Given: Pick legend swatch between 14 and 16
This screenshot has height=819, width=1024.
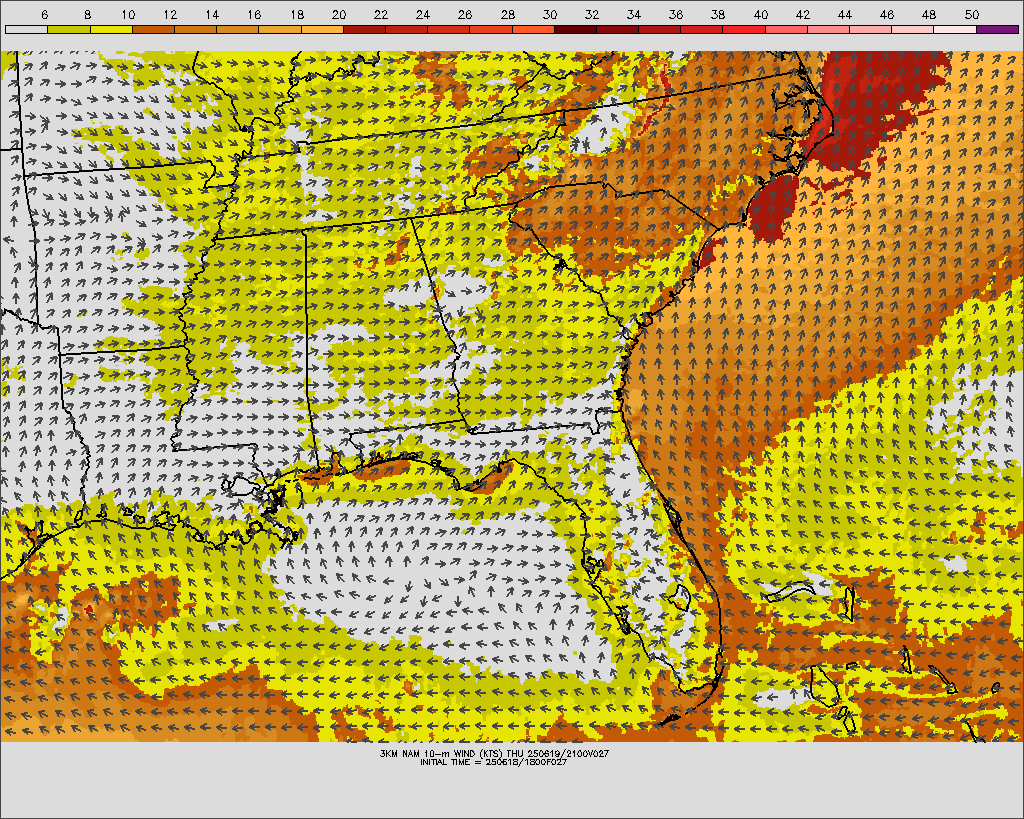Looking at the screenshot, I should (x=238, y=29).
